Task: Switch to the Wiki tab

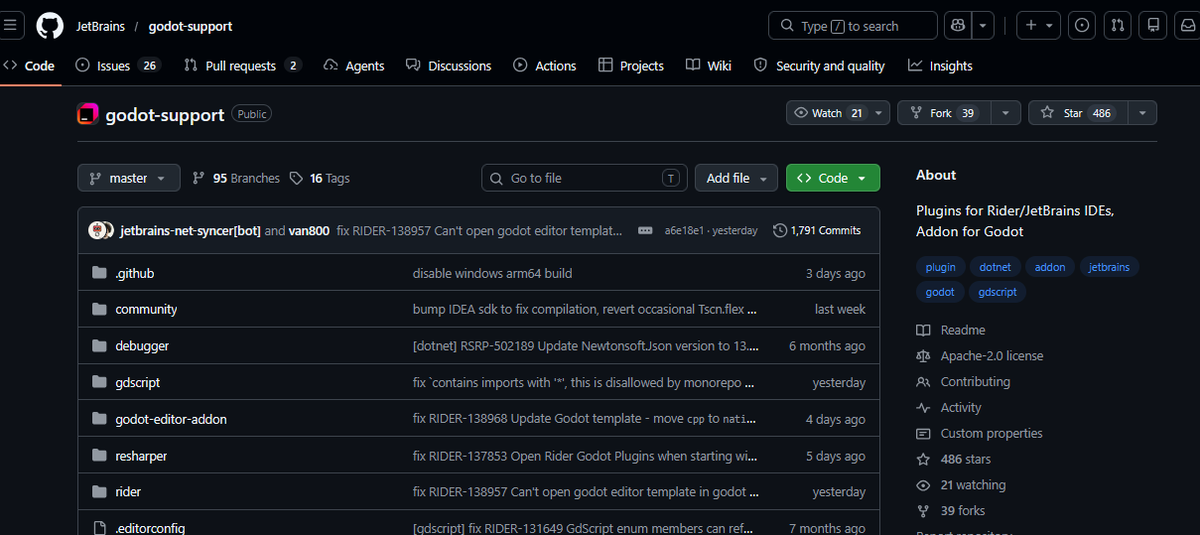Action: [709, 66]
